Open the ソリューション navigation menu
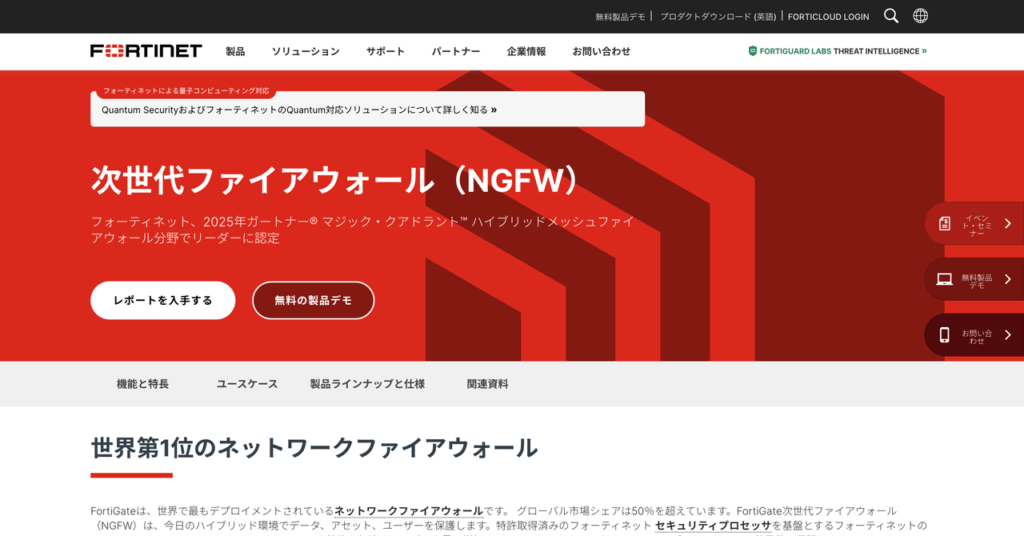Image resolution: width=1024 pixels, height=536 pixels. (305, 51)
